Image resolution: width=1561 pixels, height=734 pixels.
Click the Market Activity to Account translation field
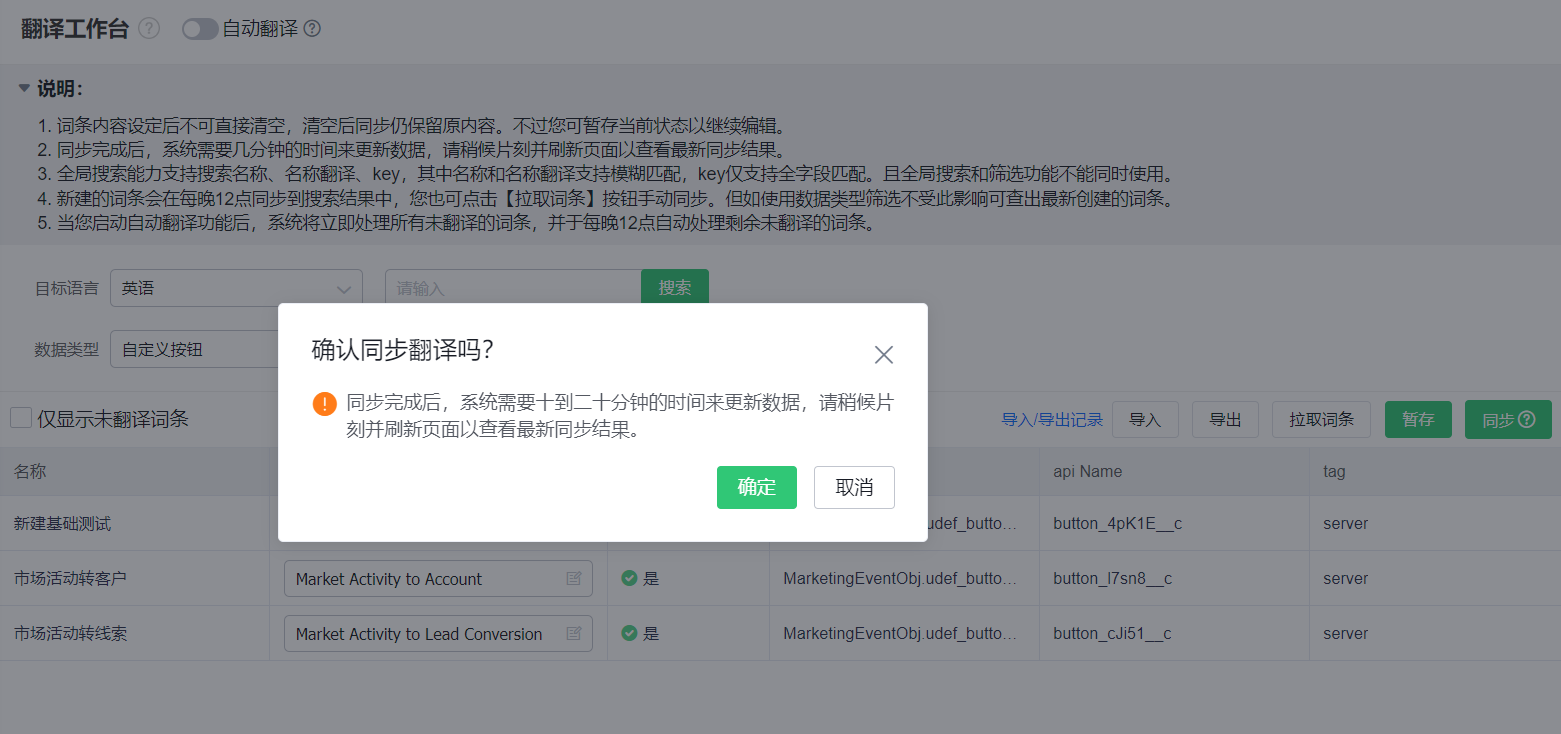coord(438,579)
